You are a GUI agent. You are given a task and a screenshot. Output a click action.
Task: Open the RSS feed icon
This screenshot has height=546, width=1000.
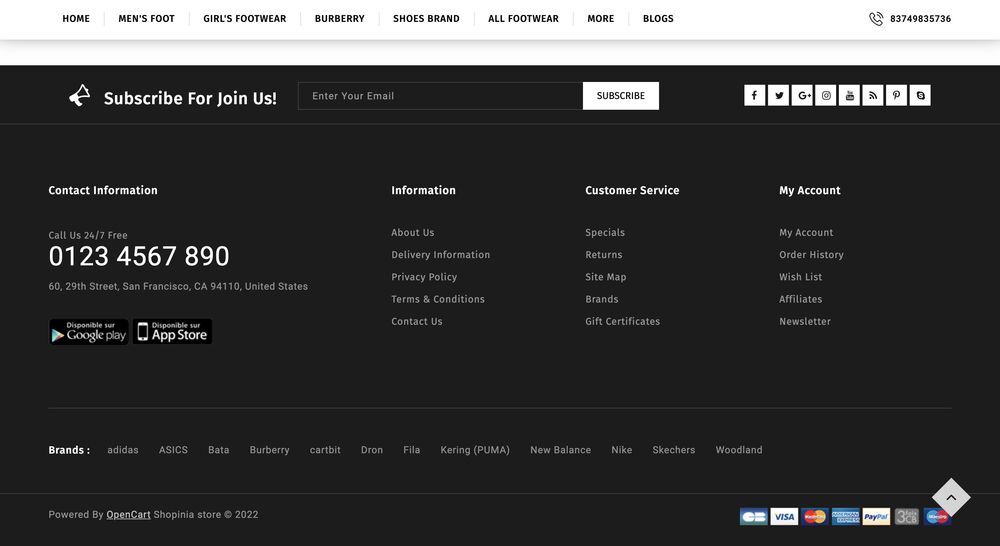click(x=873, y=96)
